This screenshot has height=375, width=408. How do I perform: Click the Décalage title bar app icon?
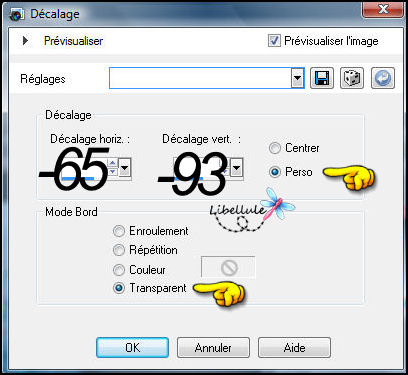click(17, 14)
